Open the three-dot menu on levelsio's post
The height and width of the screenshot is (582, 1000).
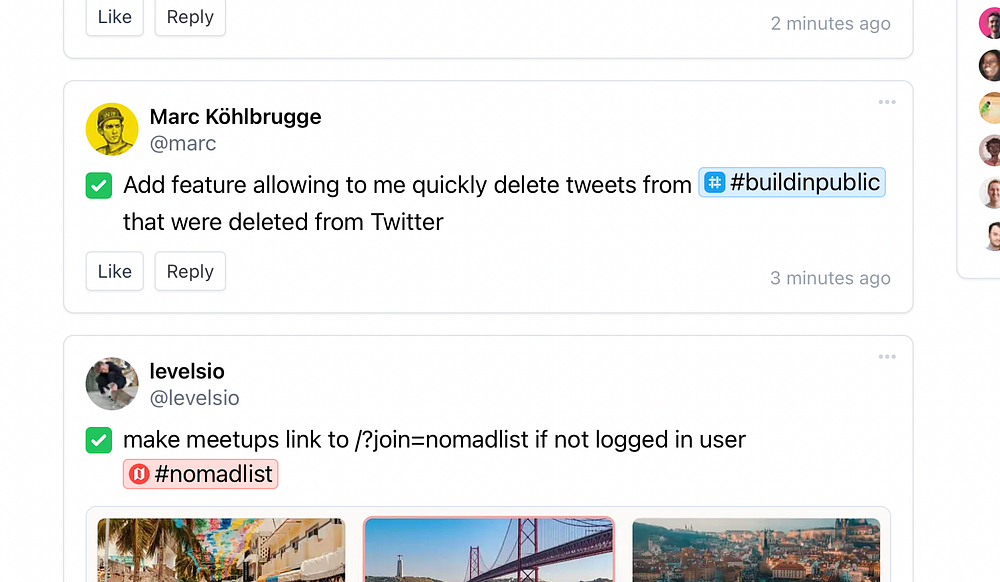point(887,357)
